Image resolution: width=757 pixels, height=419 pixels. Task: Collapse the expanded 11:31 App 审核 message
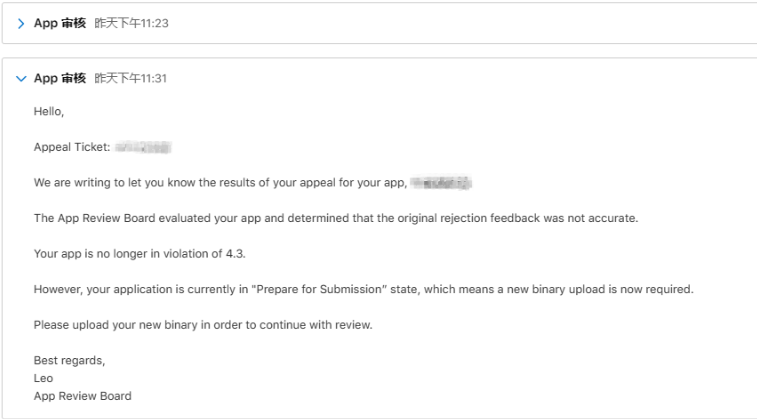click(x=21, y=78)
